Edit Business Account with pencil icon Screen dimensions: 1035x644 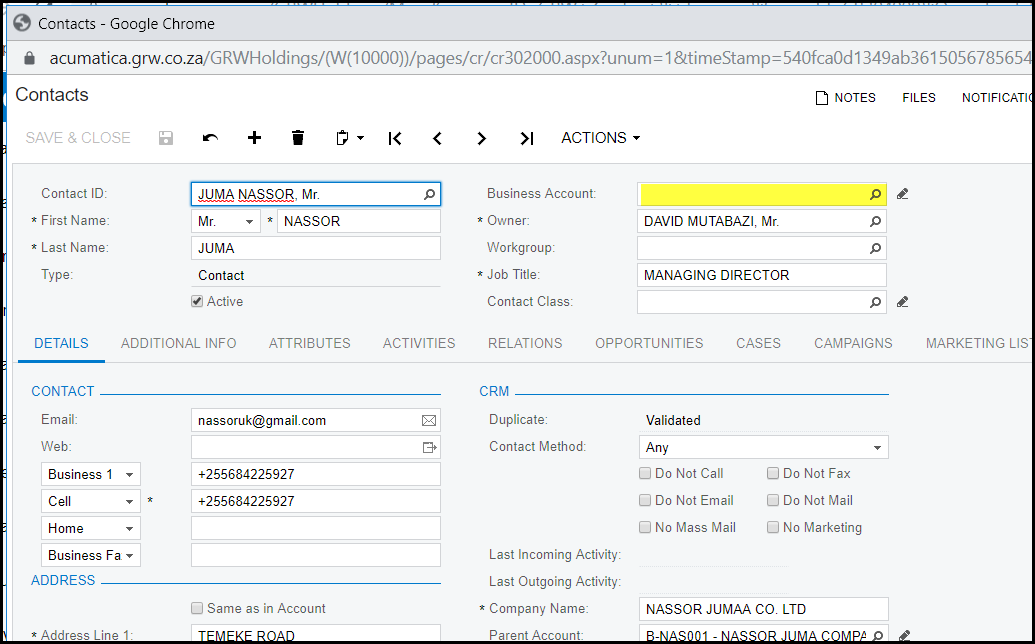(903, 194)
